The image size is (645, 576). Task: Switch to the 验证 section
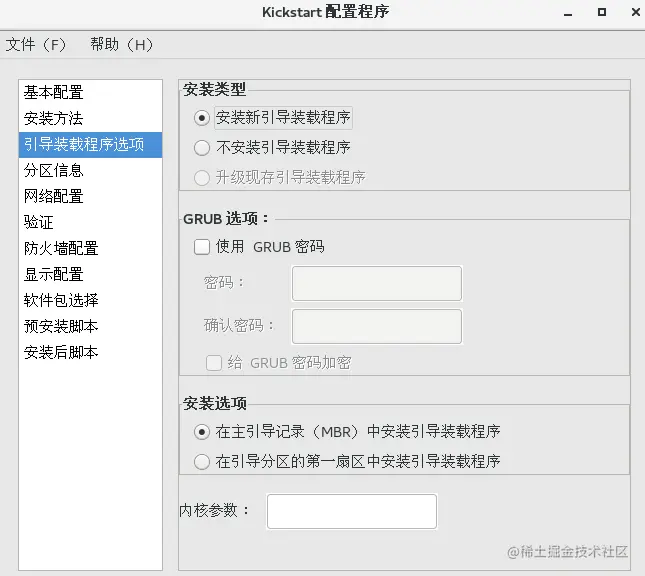click(90, 222)
